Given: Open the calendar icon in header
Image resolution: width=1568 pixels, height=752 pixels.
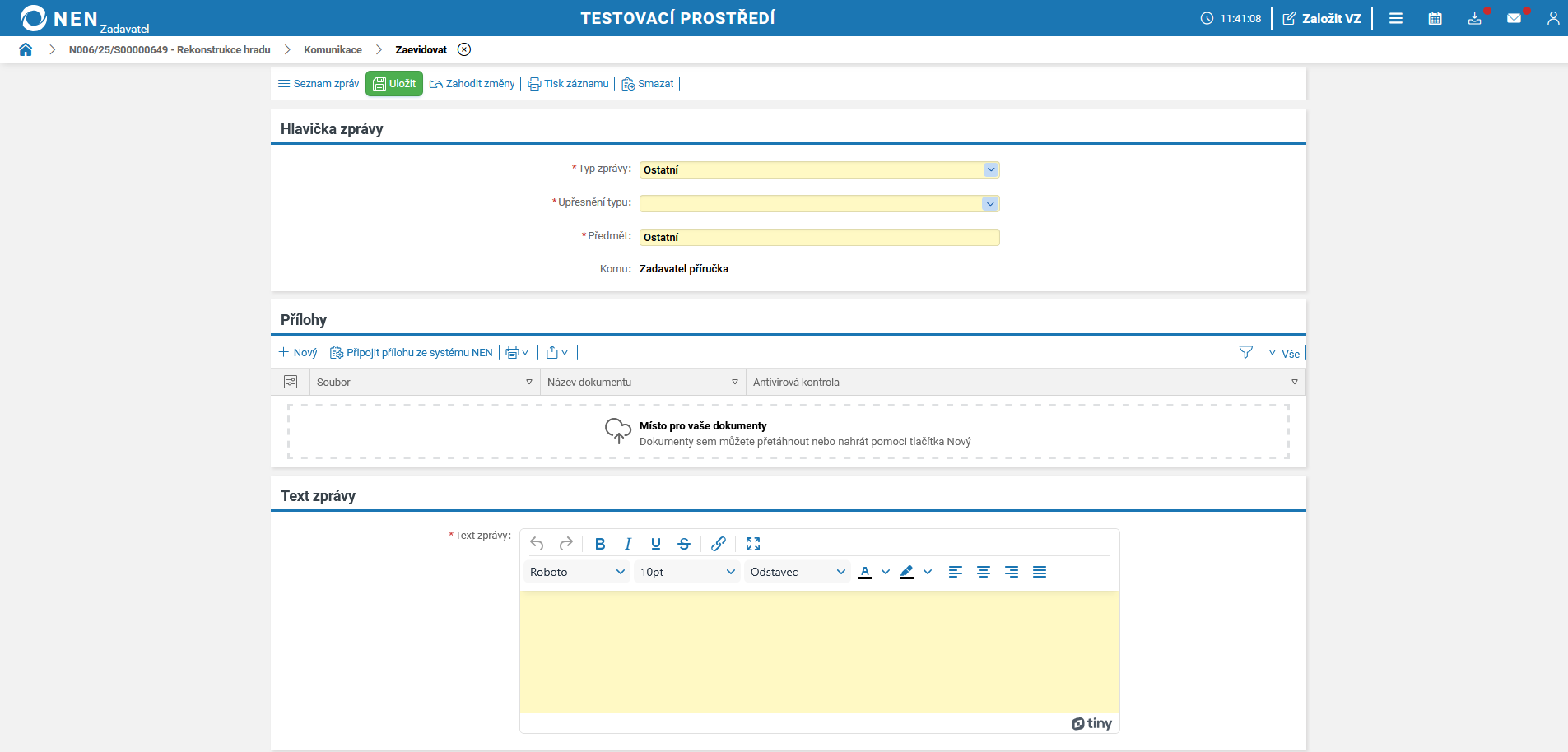Looking at the screenshot, I should click(x=1435, y=18).
